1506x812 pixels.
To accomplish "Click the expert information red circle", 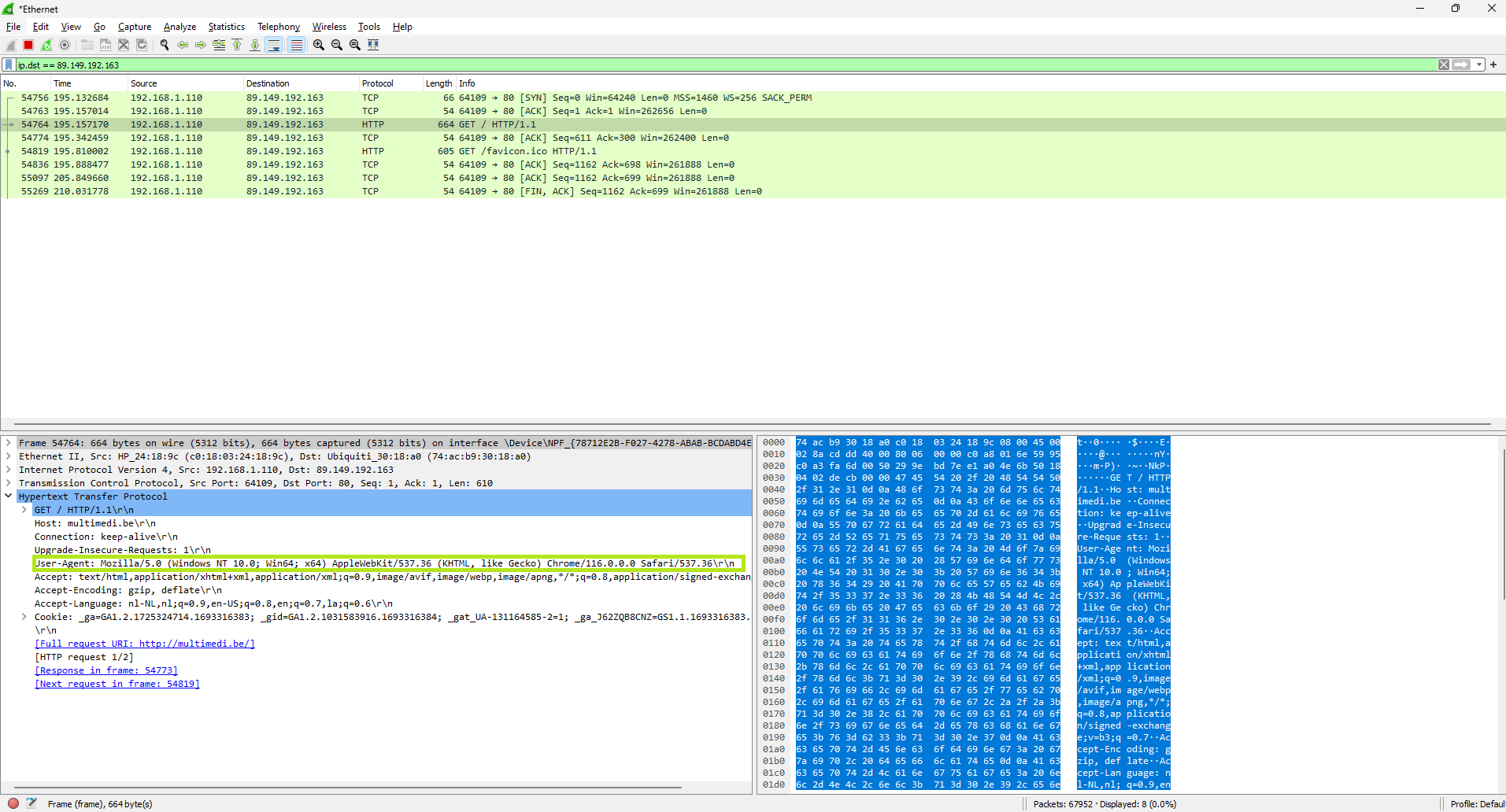I will pyautogui.click(x=13, y=803).
